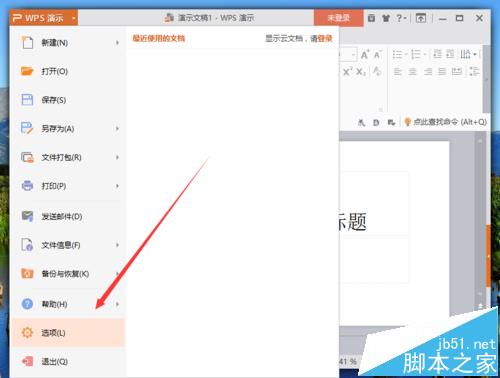Click the decrease indent icon
This screenshot has height=378, width=500.
437,54
